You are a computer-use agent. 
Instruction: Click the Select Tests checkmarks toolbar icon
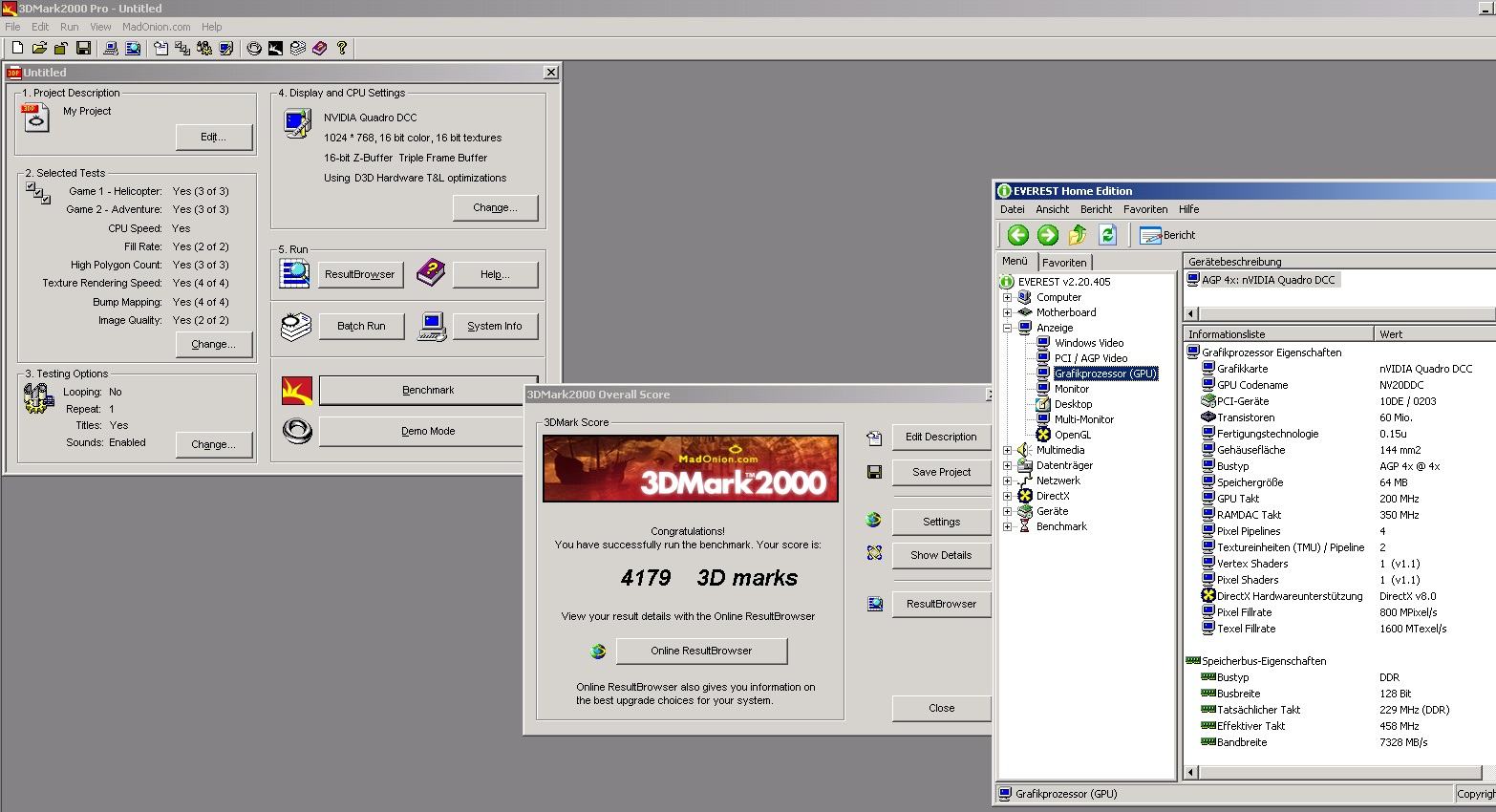point(182,48)
